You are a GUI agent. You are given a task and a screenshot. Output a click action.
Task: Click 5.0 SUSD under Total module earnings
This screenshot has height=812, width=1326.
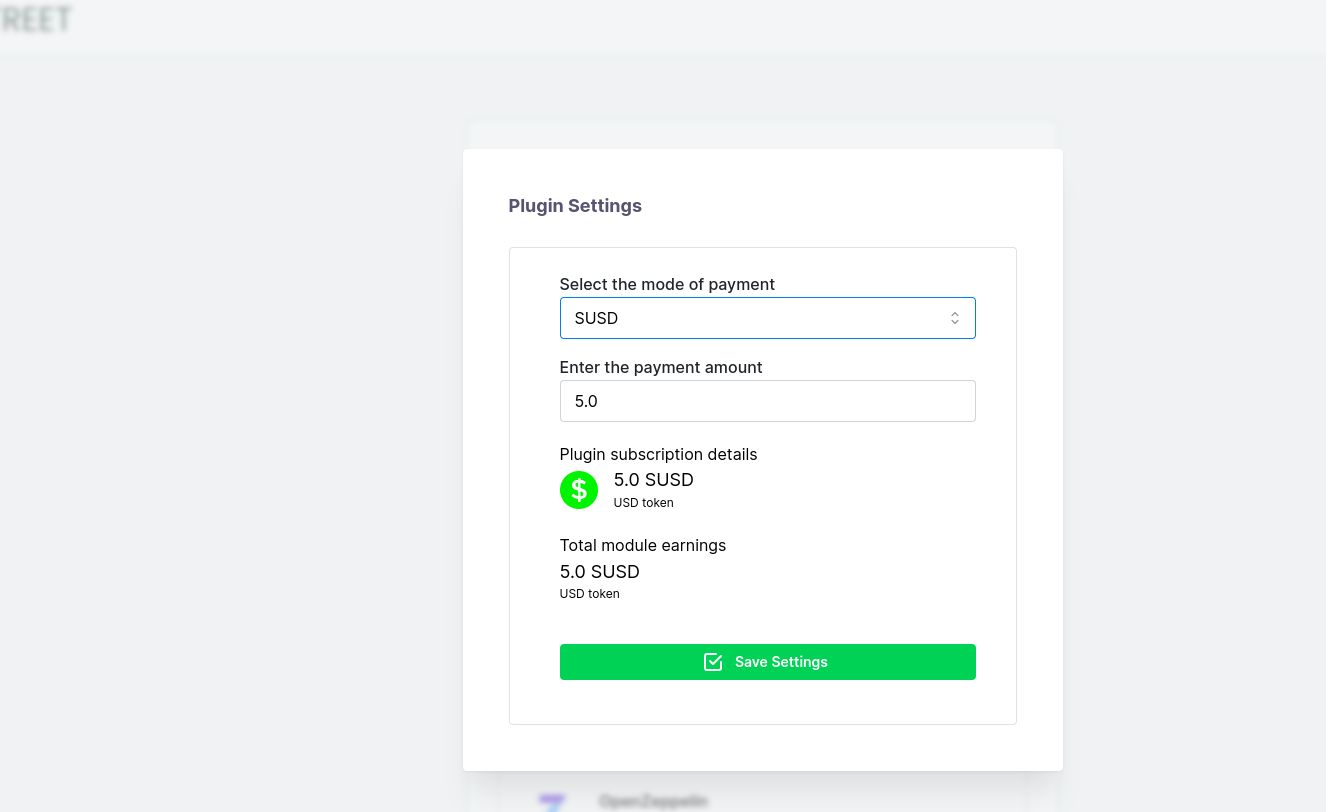[600, 572]
